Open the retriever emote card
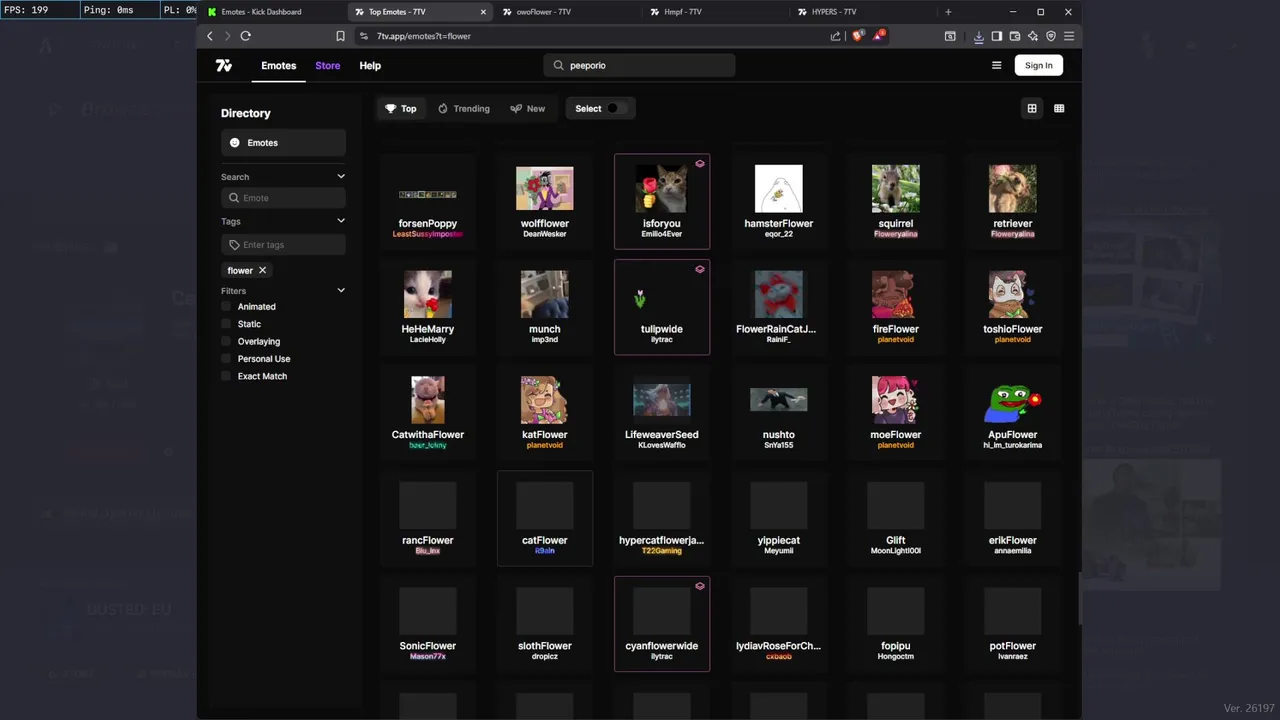This screenshot has height=720, width=1280. point(1013,201)
